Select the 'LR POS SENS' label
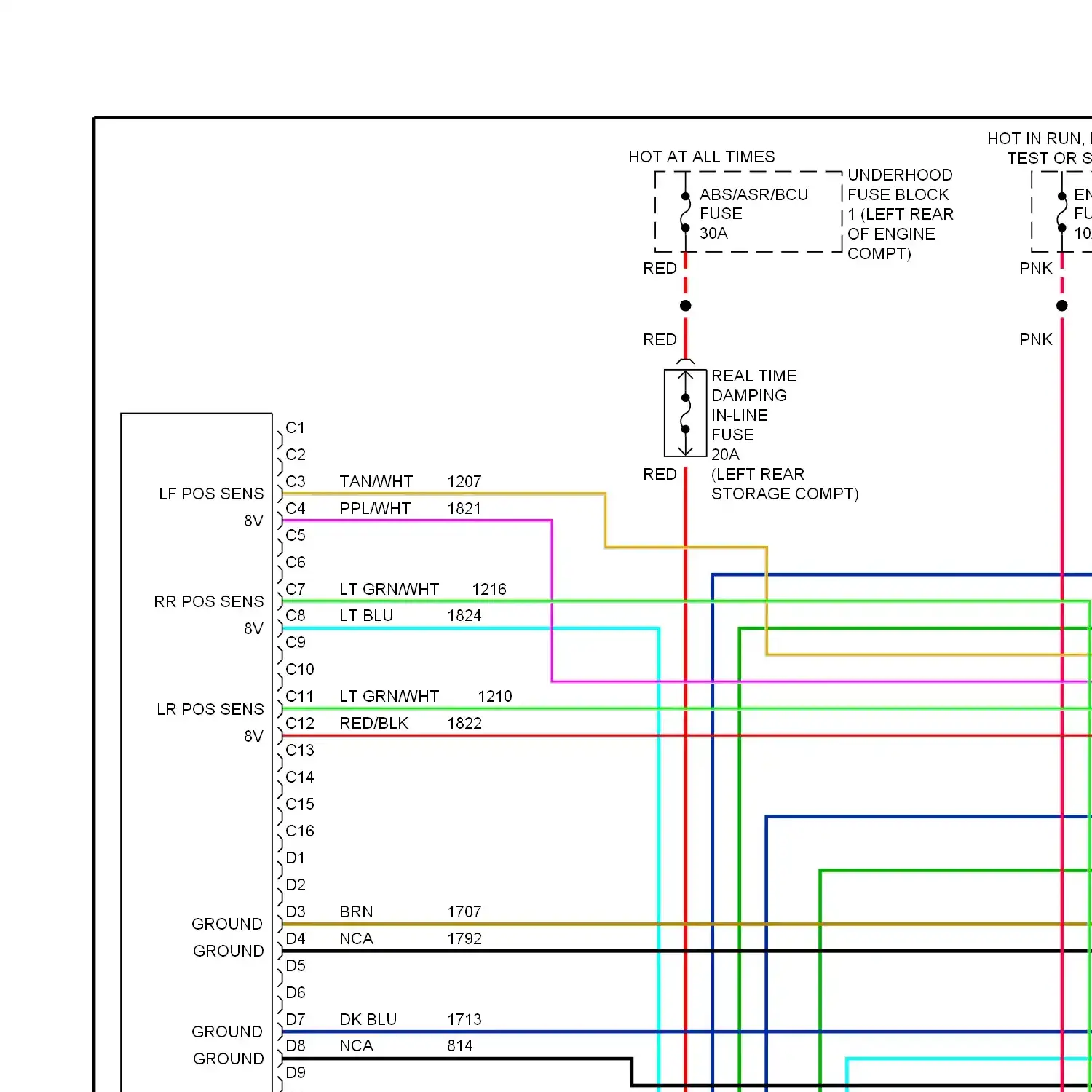The image size is (1092, 1092). click(x=210, y=710)
